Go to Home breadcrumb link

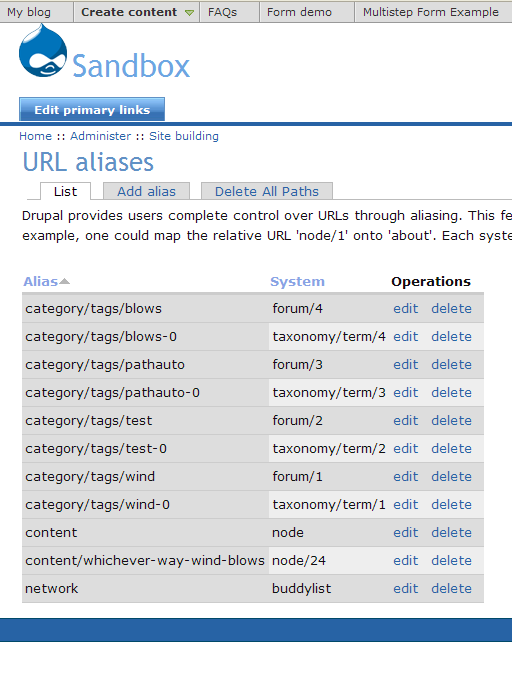35,136
